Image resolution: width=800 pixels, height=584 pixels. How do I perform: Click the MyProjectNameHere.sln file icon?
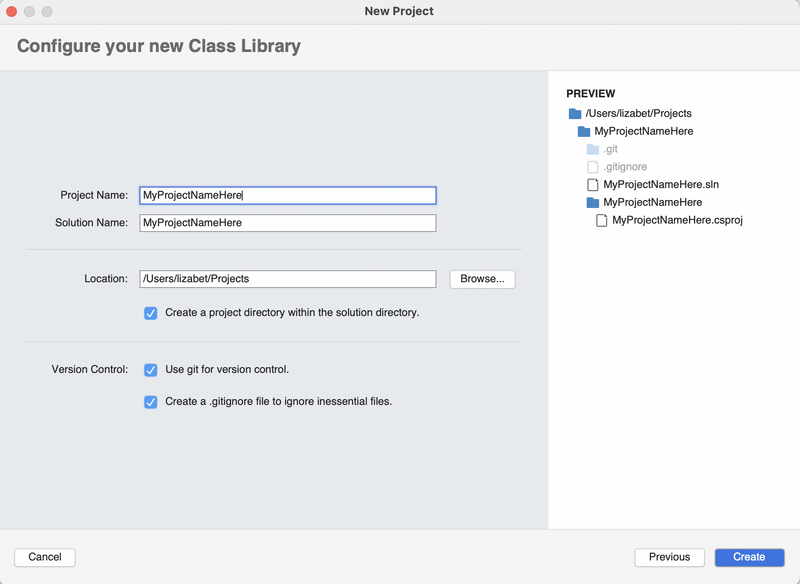pos(592,184)
